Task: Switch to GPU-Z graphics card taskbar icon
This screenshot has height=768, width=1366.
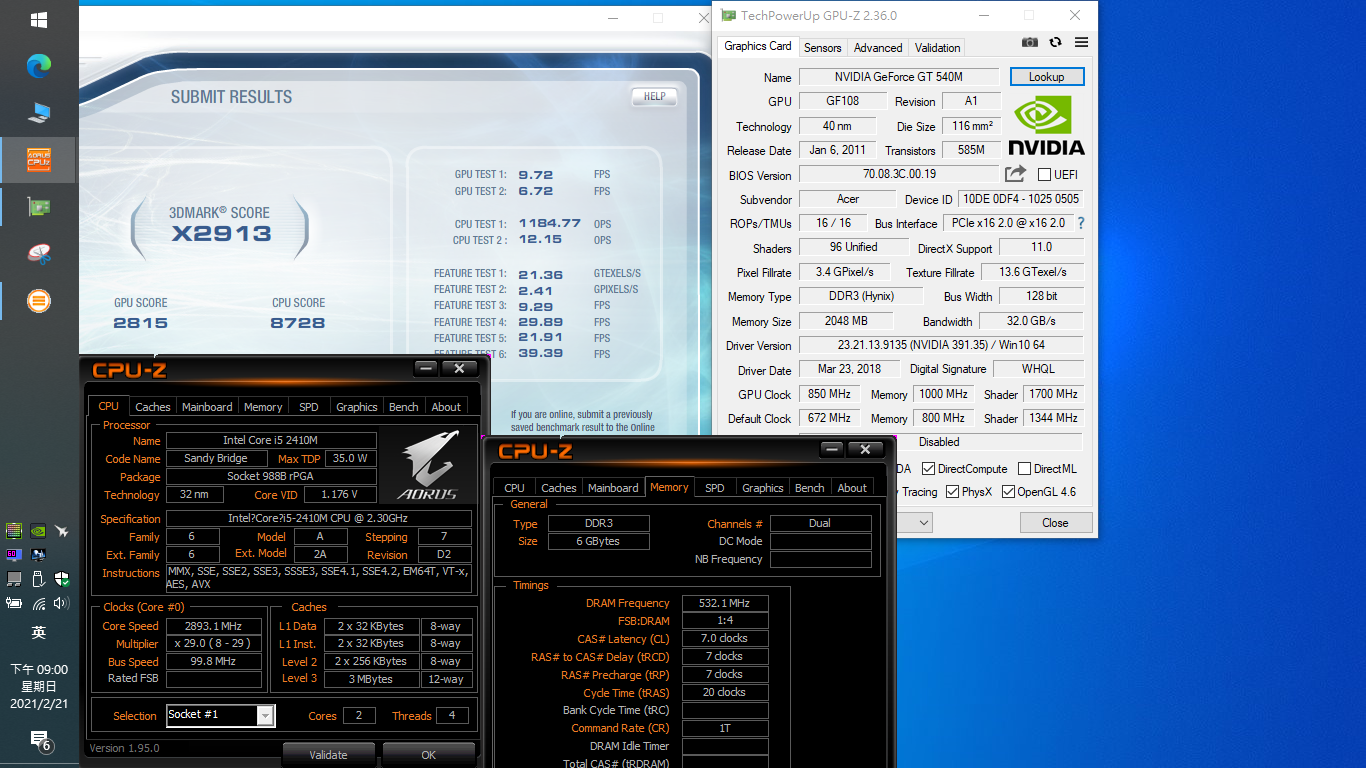Action: 39,207
